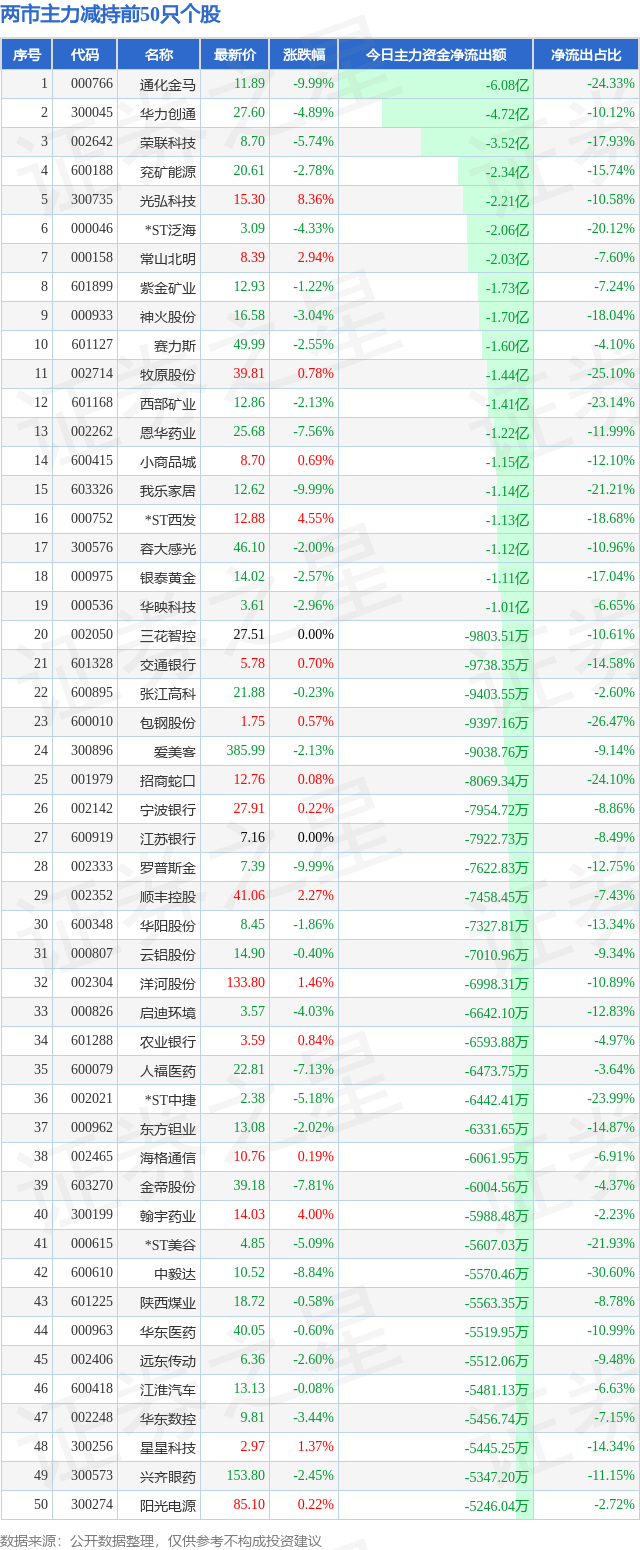640x1550 pixels.
Task: Click stock name 启迪环境
Action: coord(168,1013)
